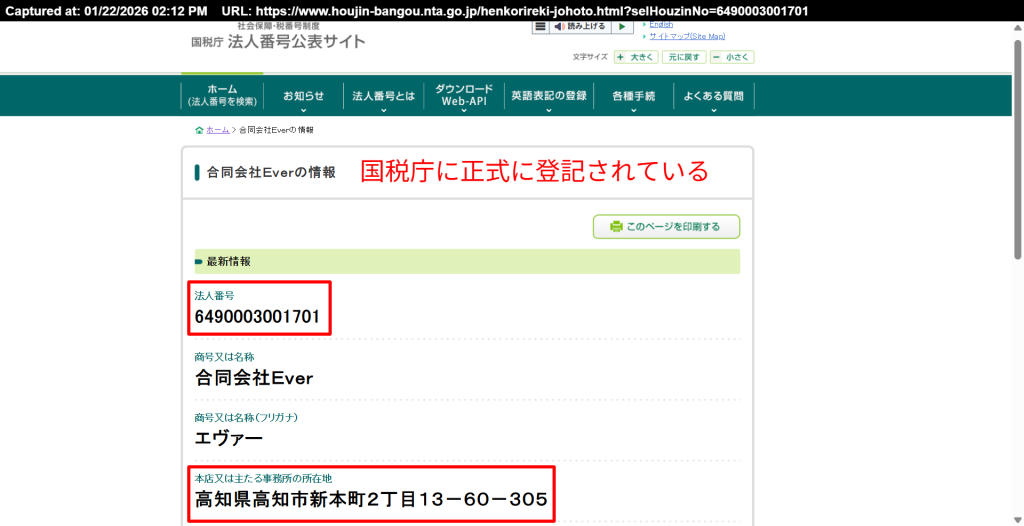
Task: Click the home icon in the breadcrumb
Action: tap(200, 130)
